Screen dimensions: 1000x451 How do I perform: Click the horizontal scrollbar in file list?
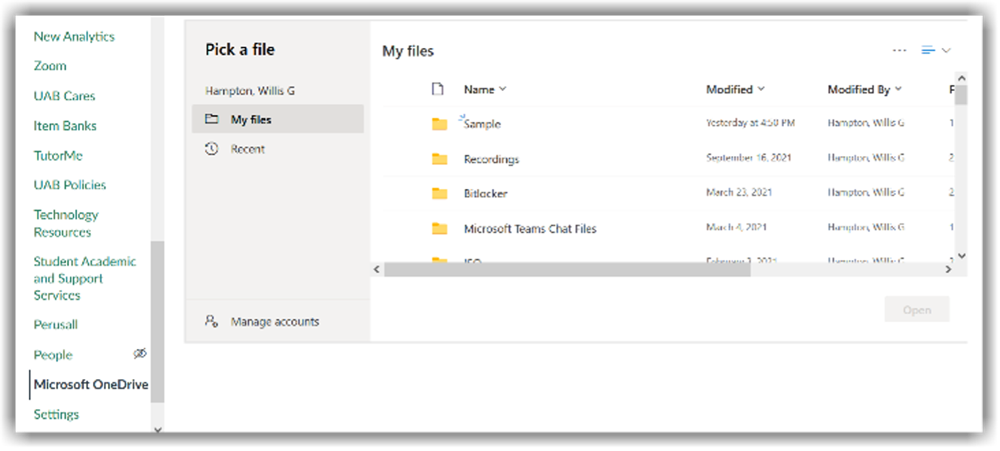coord(567,270)
